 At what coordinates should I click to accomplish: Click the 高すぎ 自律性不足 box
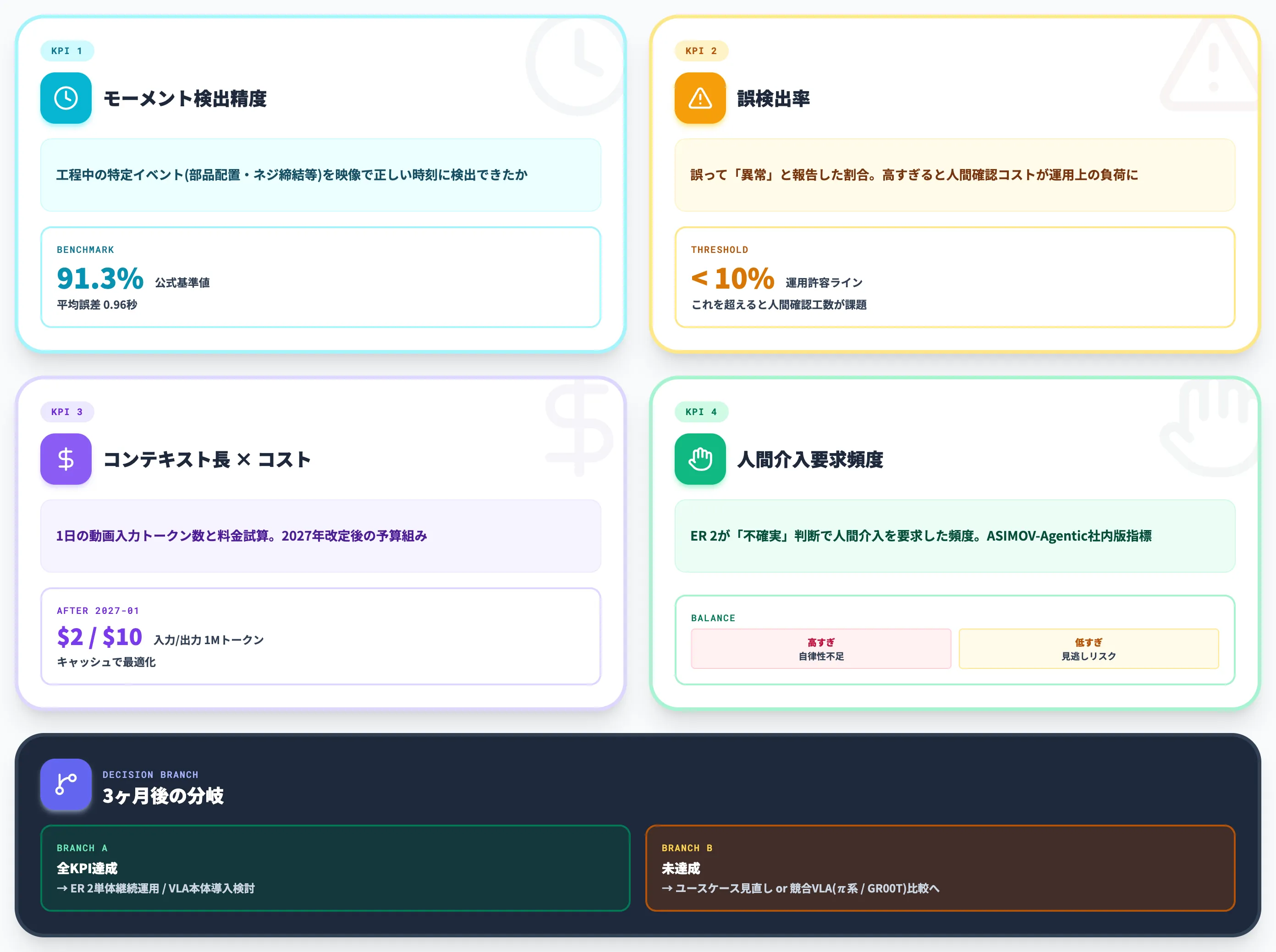pyautogui.click(x=821, y=649)
